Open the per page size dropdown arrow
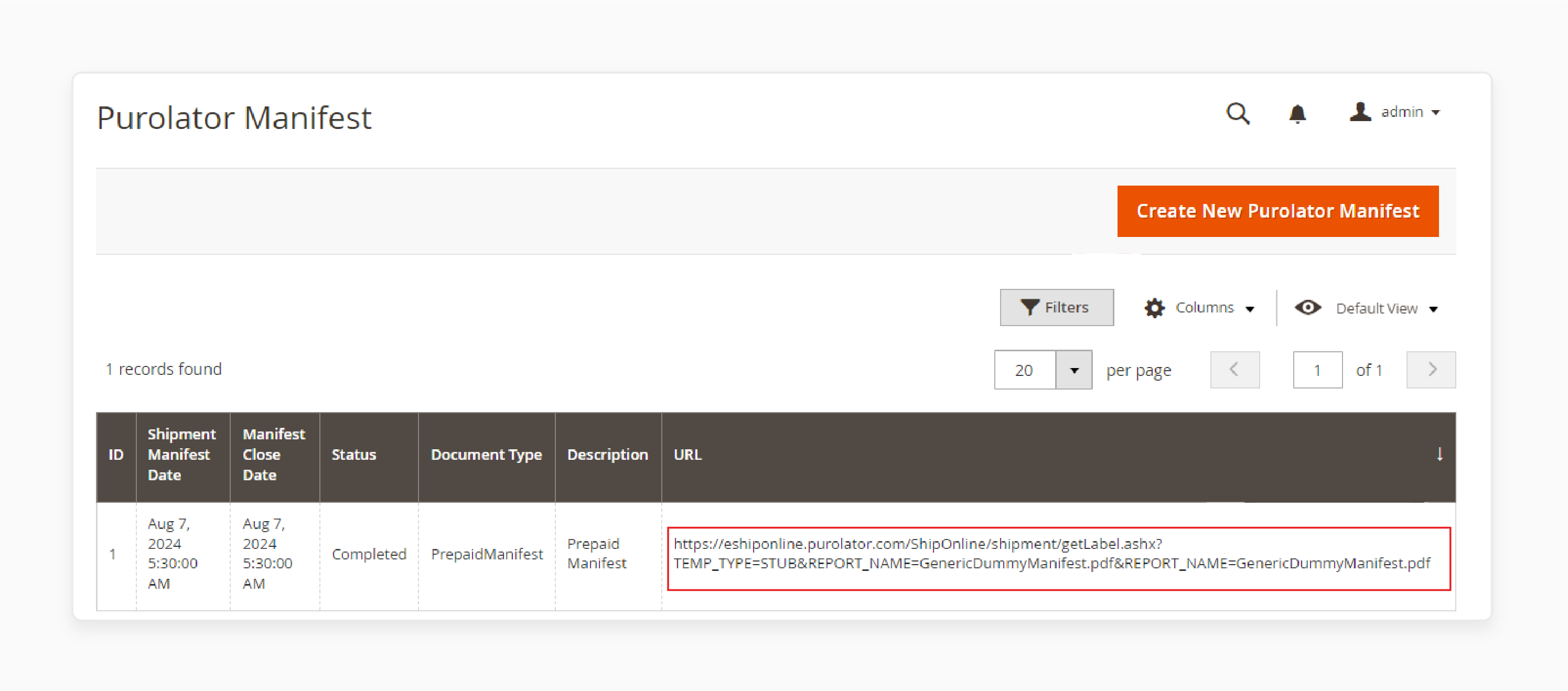This screenshot has height=691, width=1568. (1074, 370)
